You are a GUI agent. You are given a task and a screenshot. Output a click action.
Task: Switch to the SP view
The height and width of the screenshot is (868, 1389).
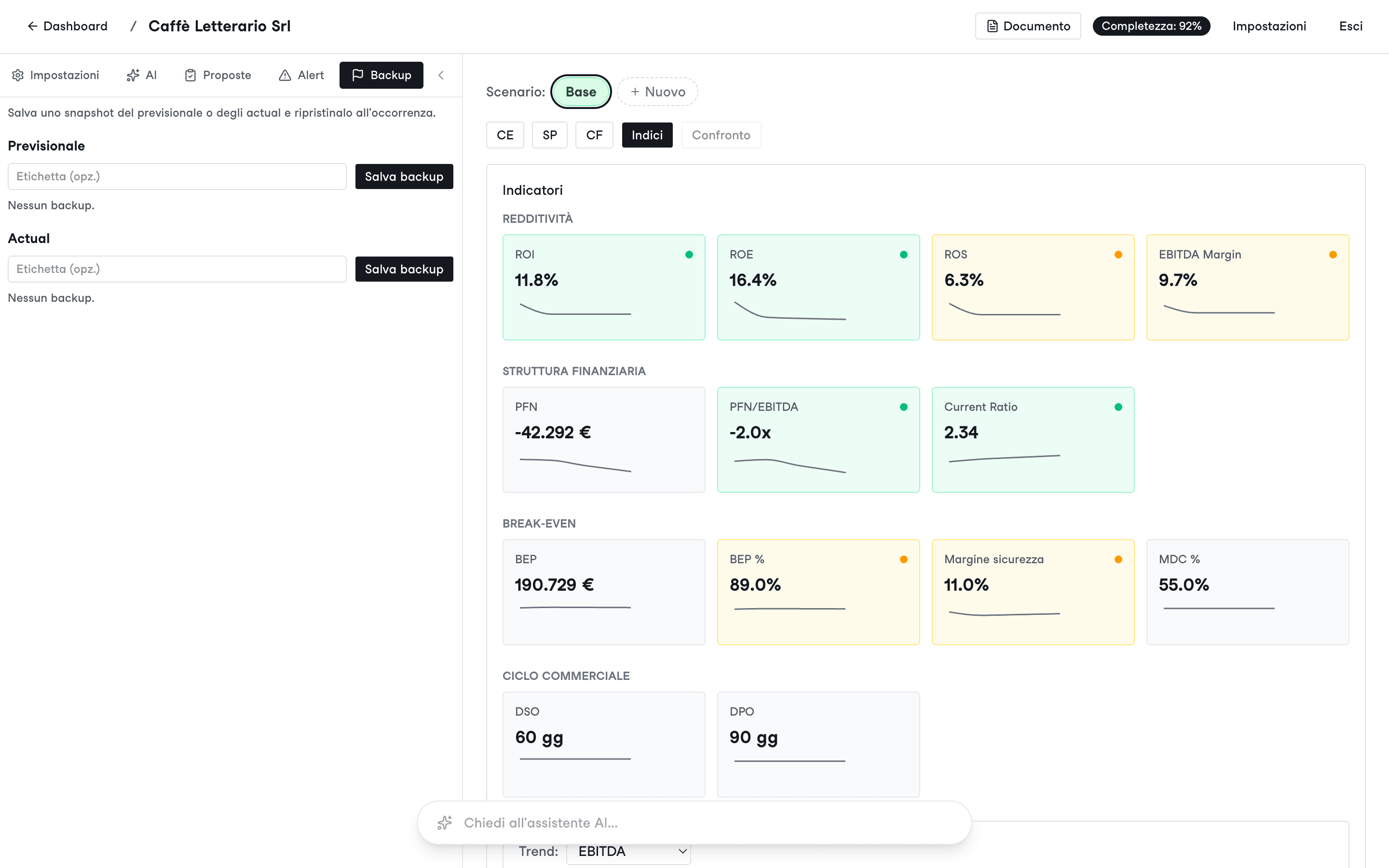point(549,135)
